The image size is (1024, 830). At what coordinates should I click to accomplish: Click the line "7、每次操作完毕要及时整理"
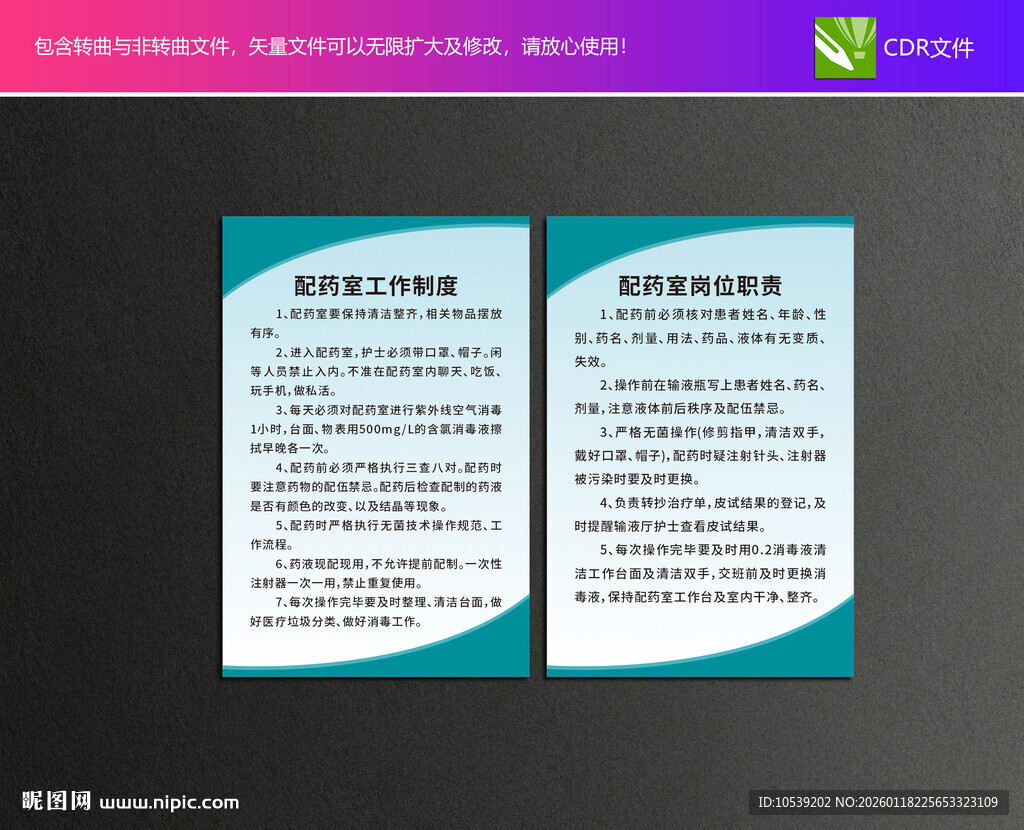pyautogui.click(x=389, y=602)
